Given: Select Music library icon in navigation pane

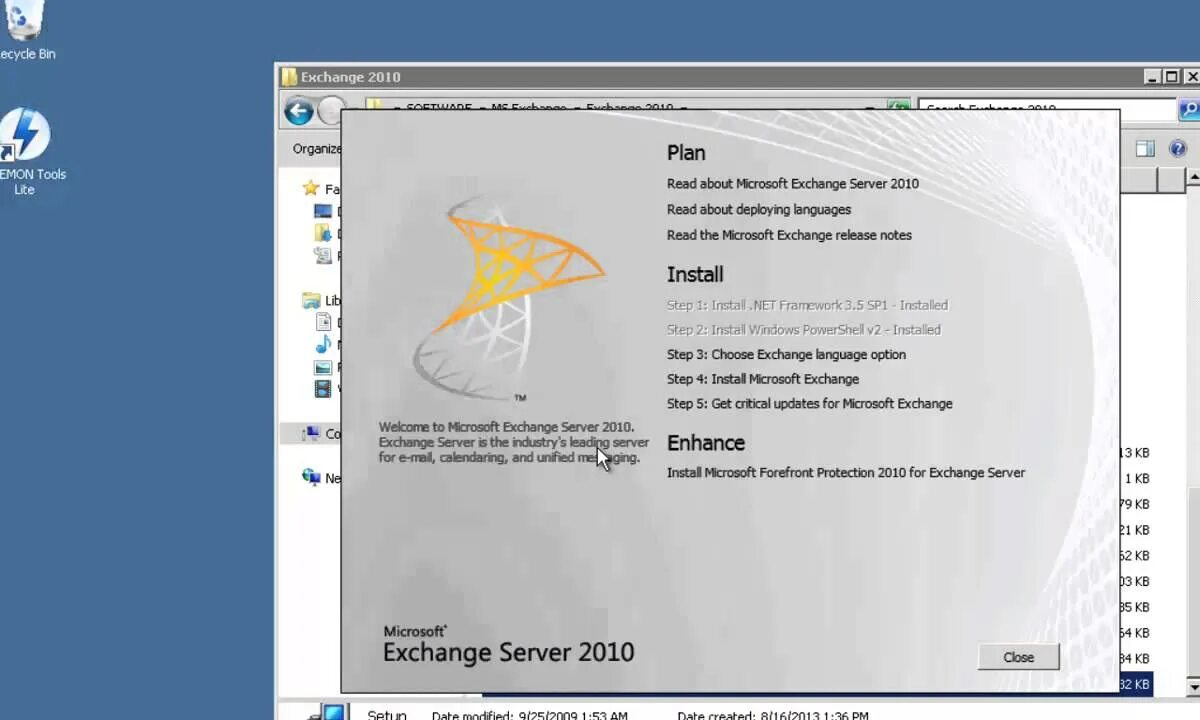Looking at the screenshot, I should click(x=323, y=344).
